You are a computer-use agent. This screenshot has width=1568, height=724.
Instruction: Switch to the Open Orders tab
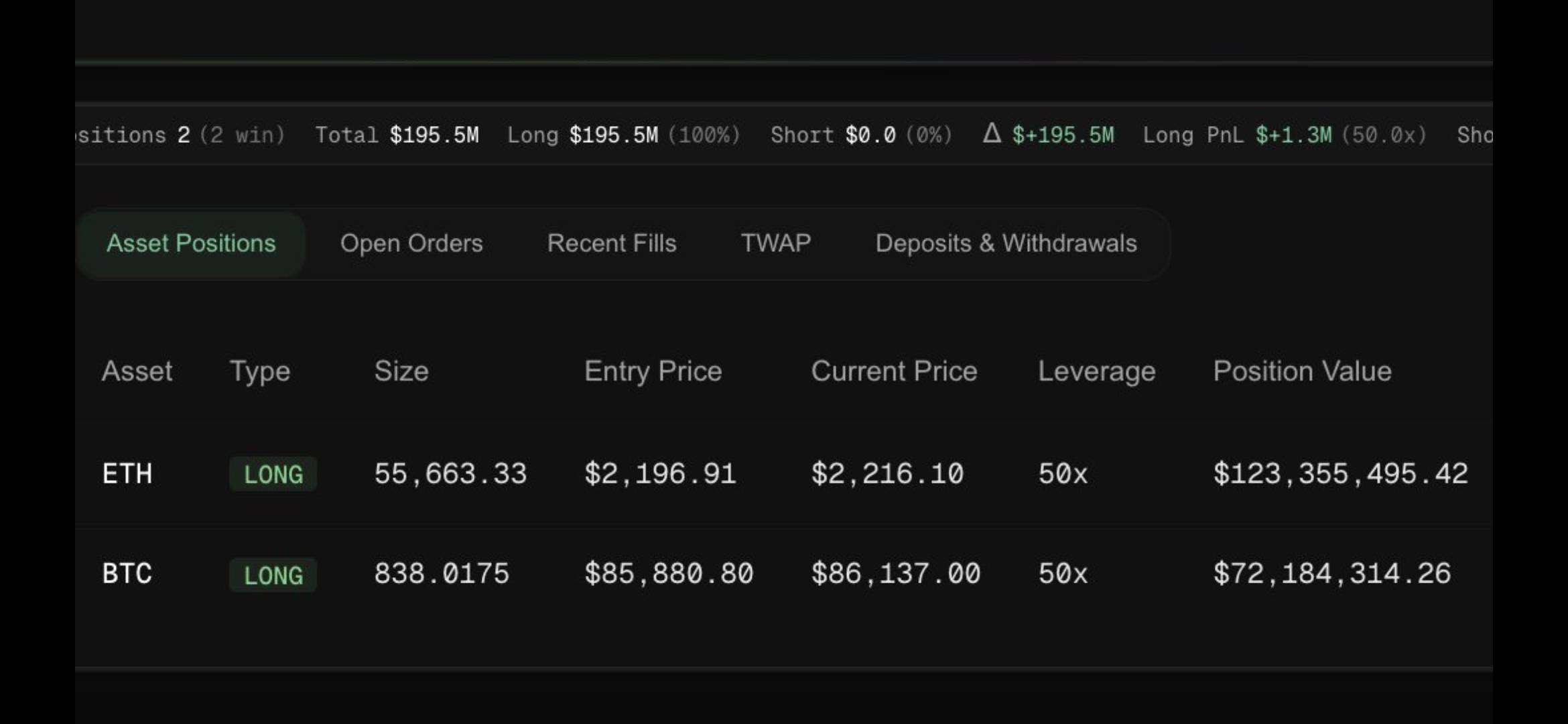pyautogui.click(x=411, y=243)
